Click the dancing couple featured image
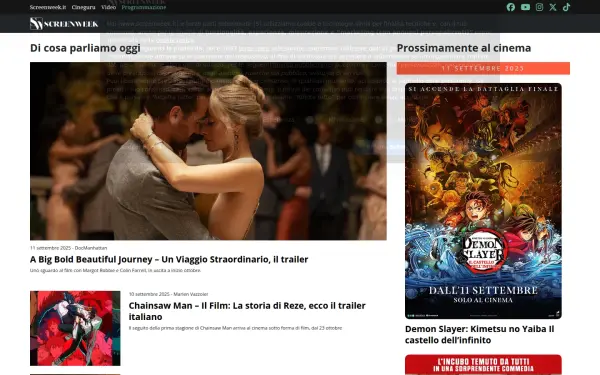This screenshot has height=375, width=600. tap(208, 151)
